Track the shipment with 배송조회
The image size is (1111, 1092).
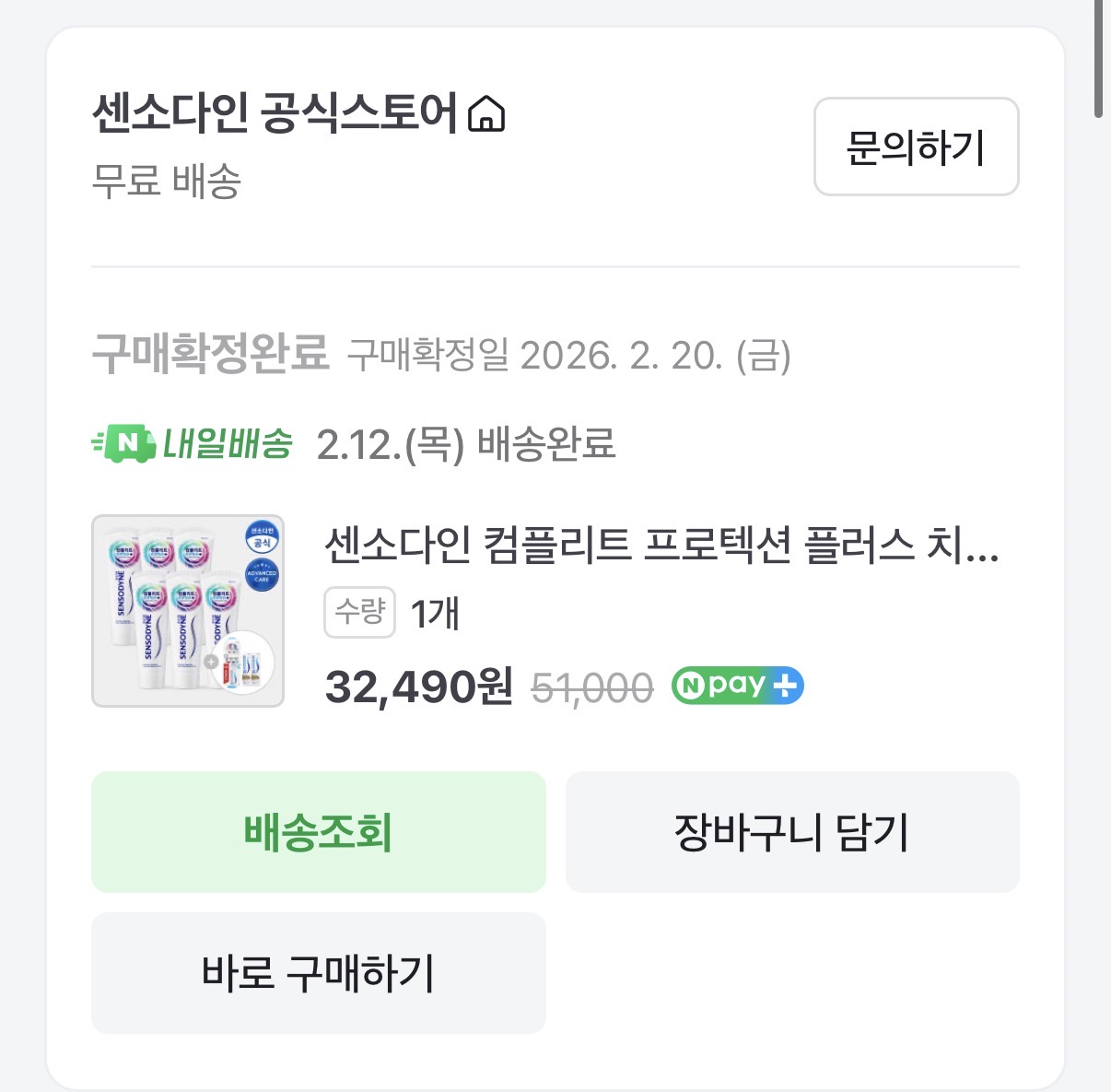(318, 831)
